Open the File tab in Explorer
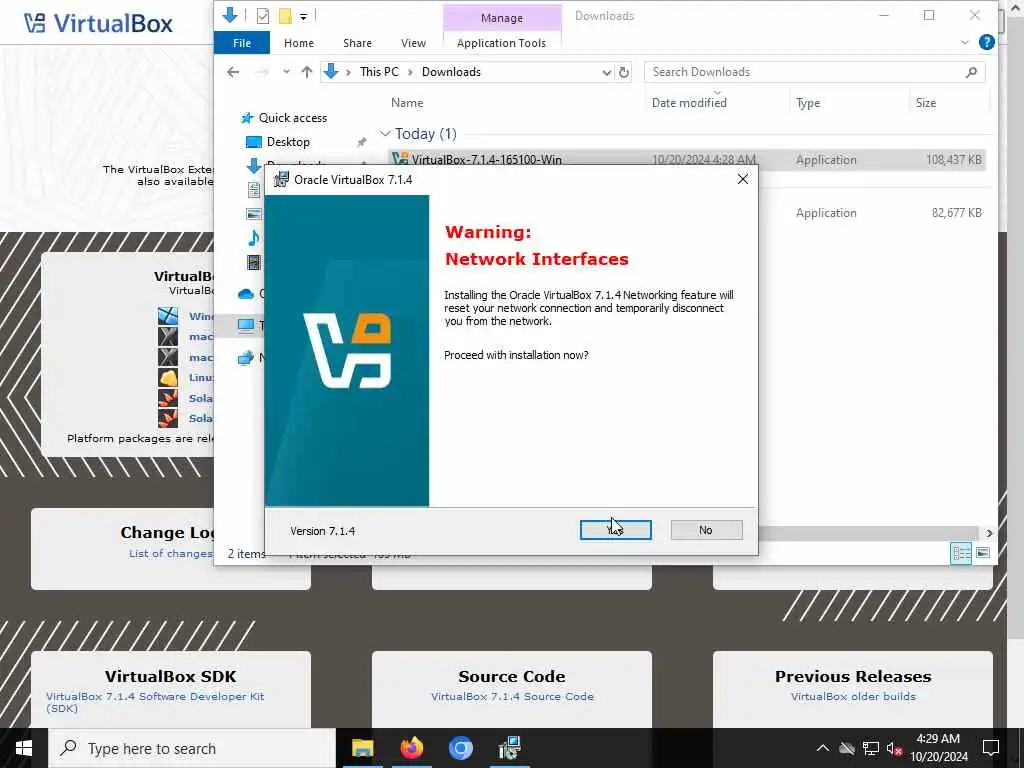The height and width of the screenshot is (768, 1024). tap(242, 42)
